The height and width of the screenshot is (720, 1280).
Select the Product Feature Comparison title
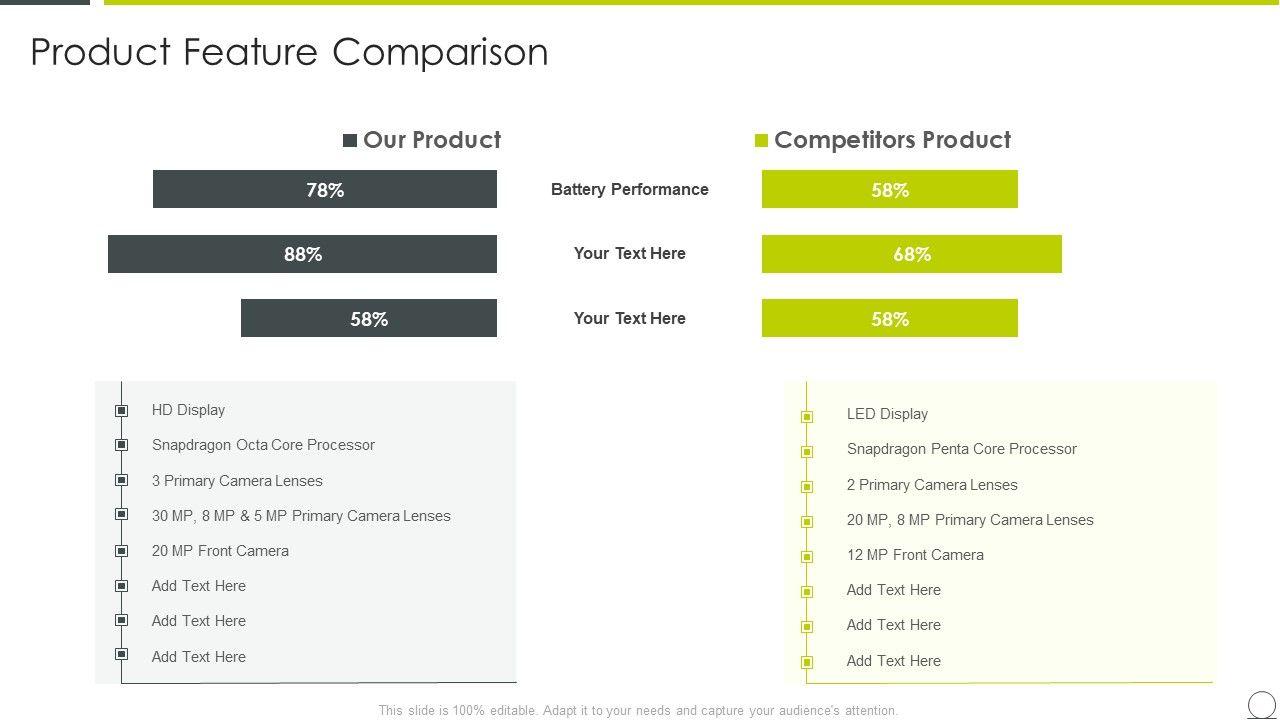(289, 52)
